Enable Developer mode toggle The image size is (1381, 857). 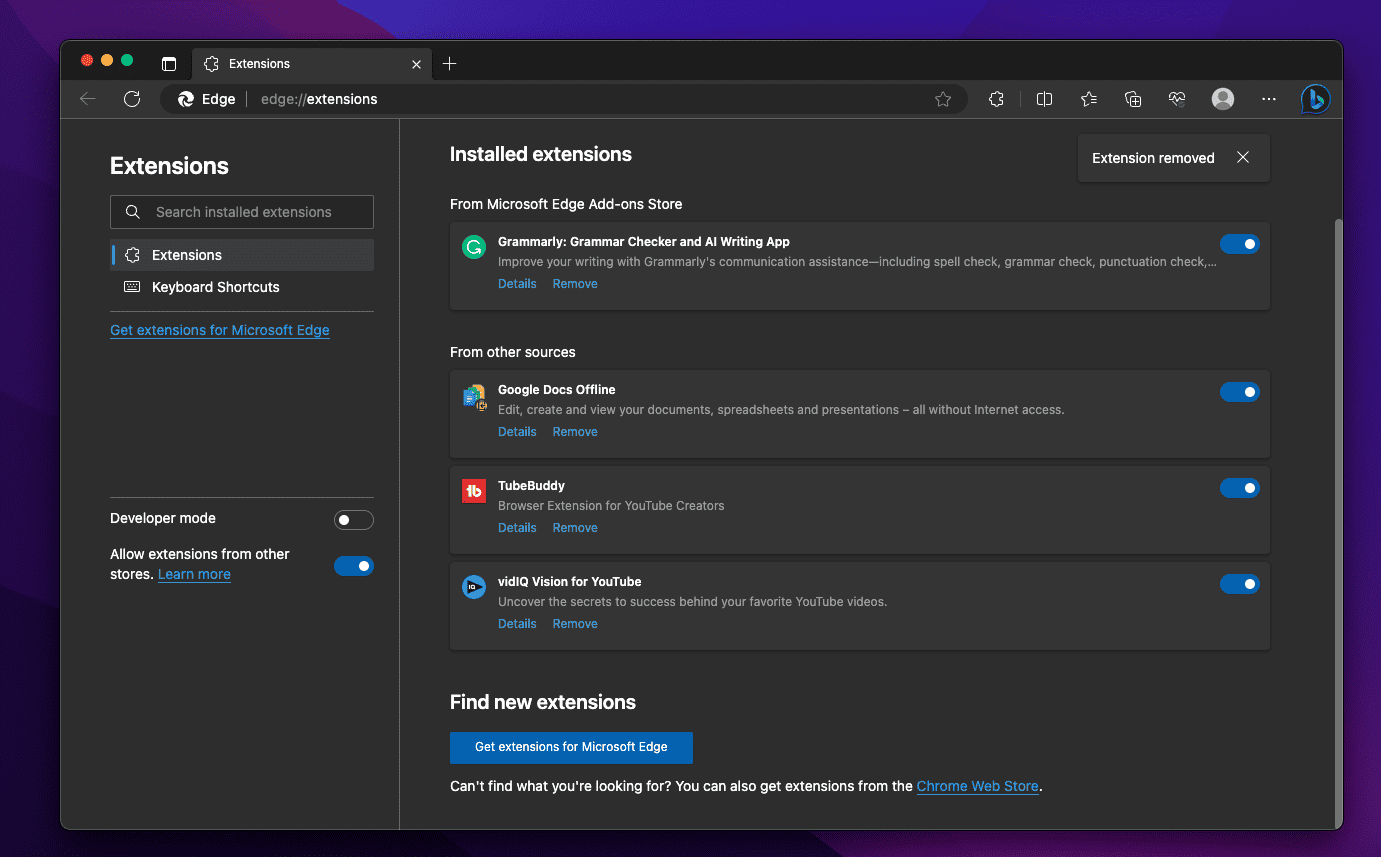(x=353, y=519)
